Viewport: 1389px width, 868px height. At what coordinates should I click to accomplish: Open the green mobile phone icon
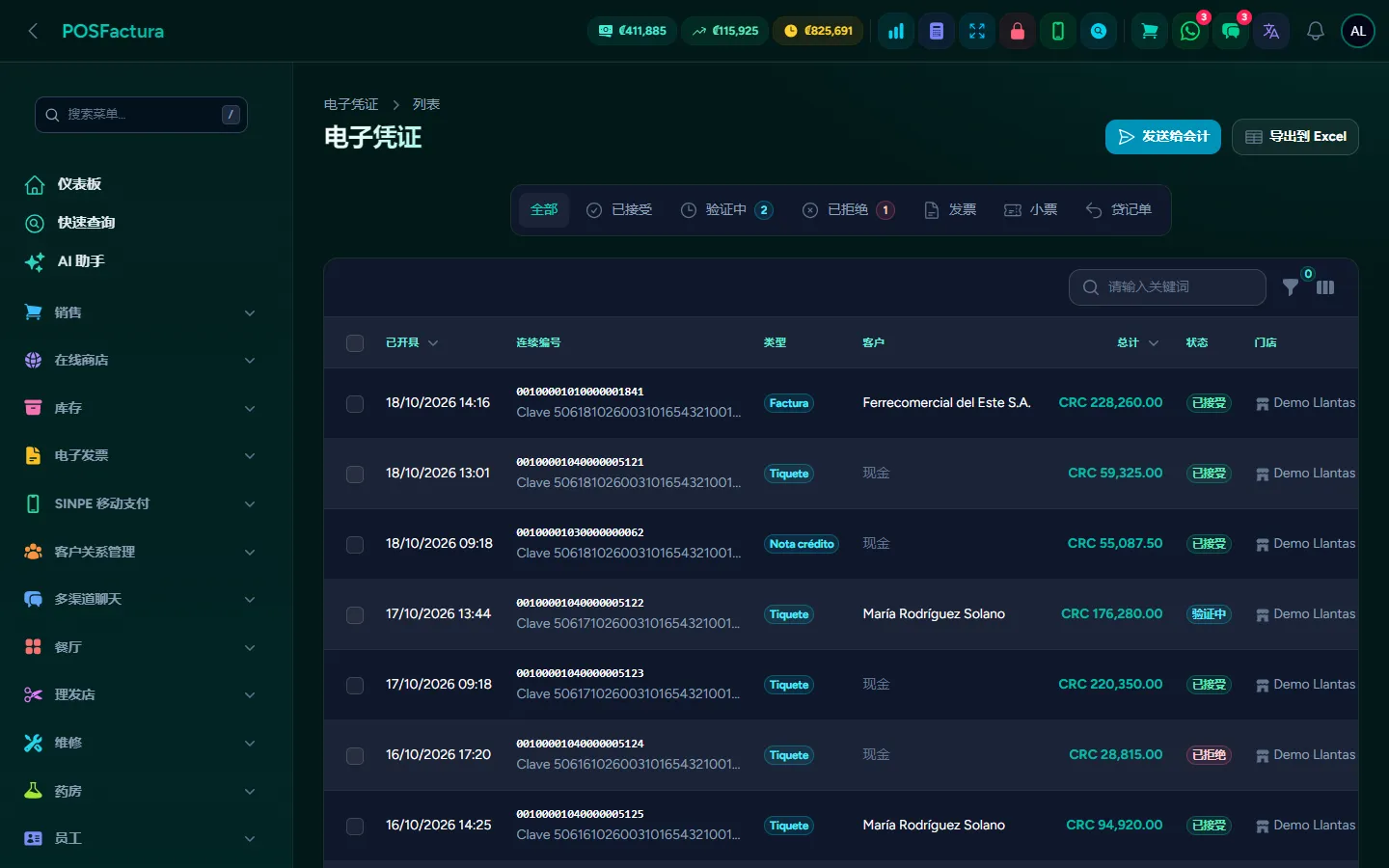[x=1058, y=31]
